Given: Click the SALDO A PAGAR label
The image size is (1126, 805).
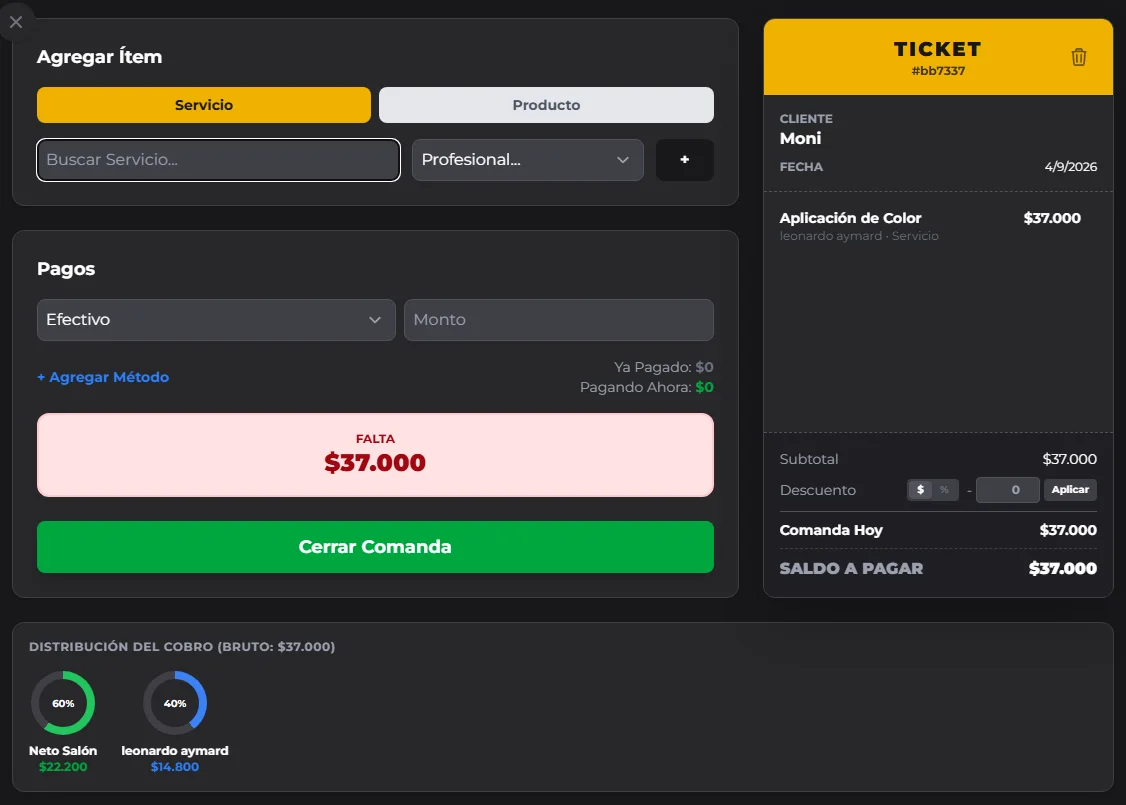Looking at the screenshot, I should click(x=852, y=569).
